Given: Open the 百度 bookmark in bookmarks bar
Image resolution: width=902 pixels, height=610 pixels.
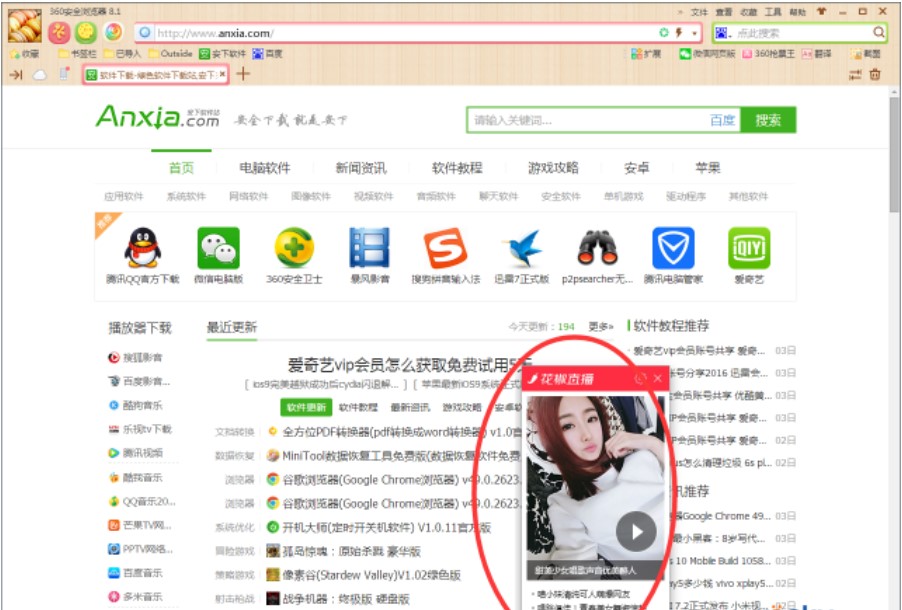Looking at the screenshot, I should pyautogui.click(x=267, y=54).
